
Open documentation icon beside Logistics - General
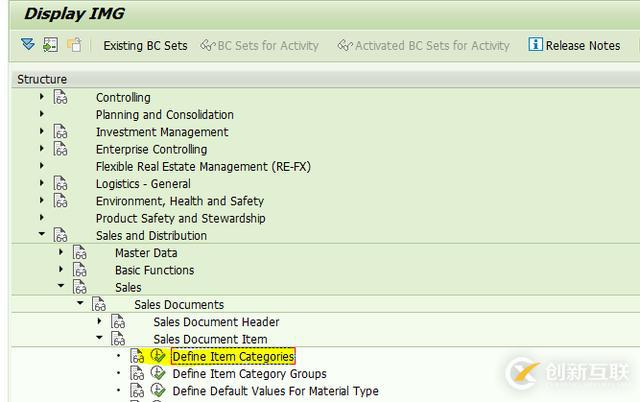point(61,184)
